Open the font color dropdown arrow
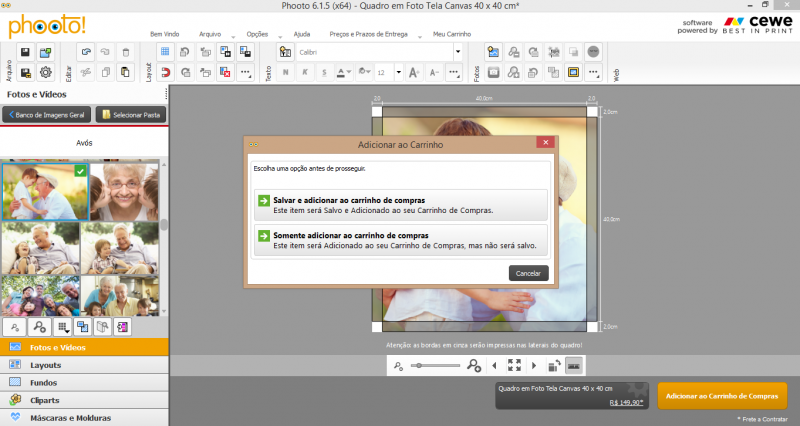The image size is (800, 426). click(x=351, y=72)
